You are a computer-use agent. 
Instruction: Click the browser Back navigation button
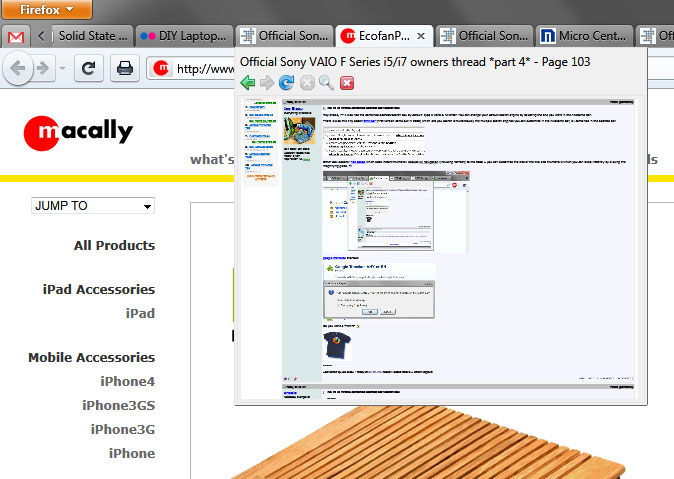pyautogui.click(x=17, y=68)
